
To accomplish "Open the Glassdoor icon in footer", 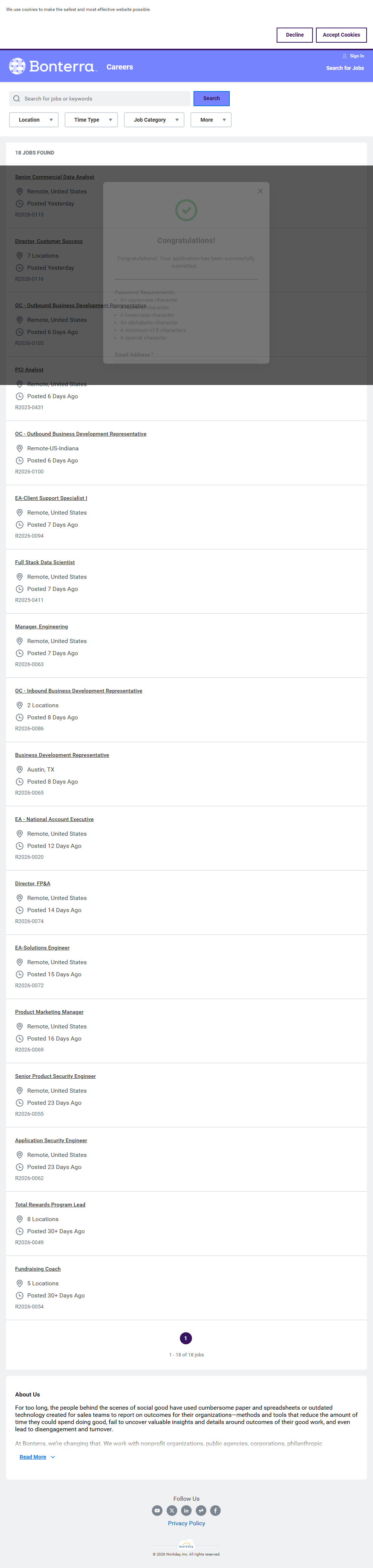I will [201, 1510].
